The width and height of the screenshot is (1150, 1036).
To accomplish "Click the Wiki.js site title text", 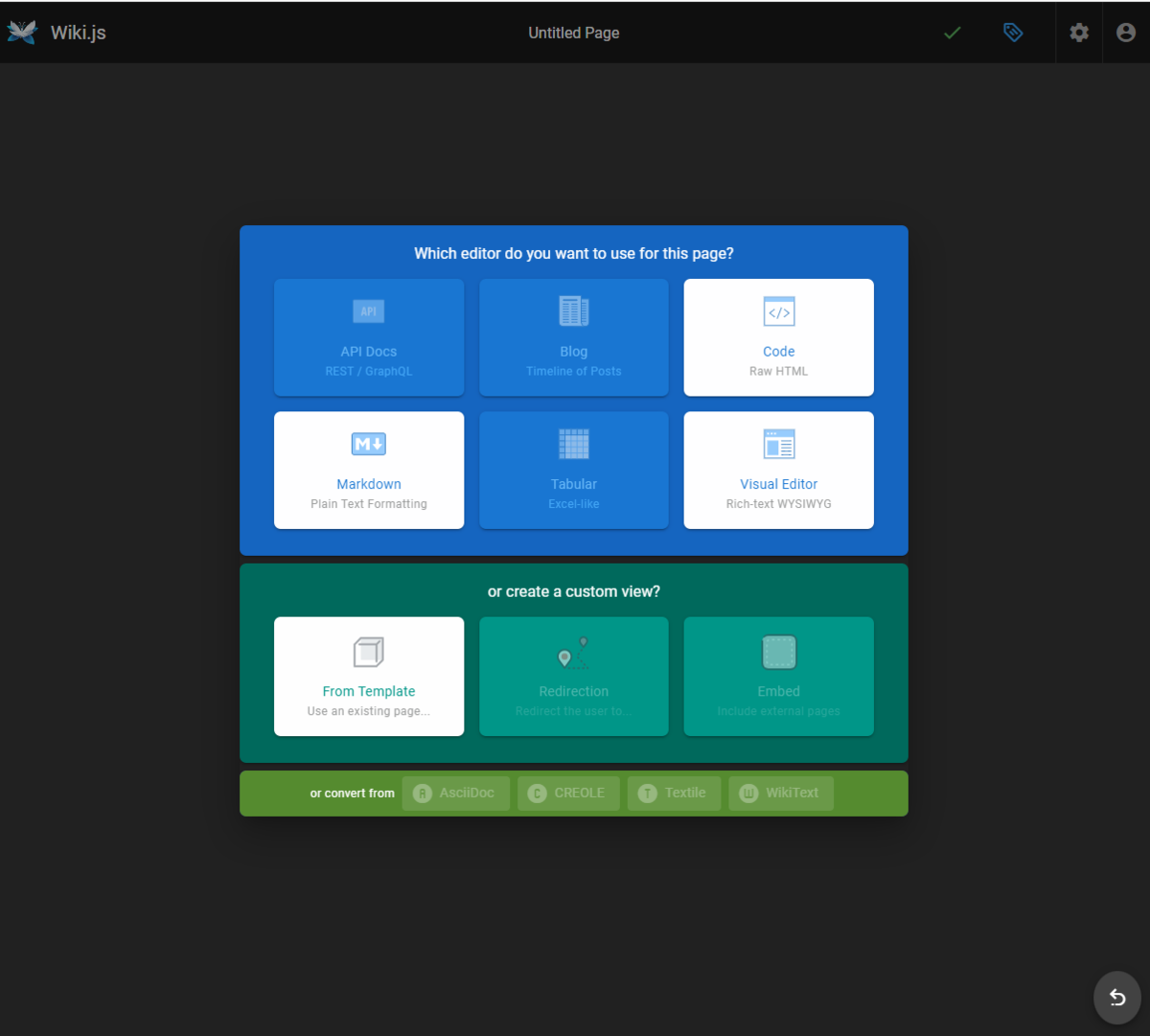I will click(79, 33).
